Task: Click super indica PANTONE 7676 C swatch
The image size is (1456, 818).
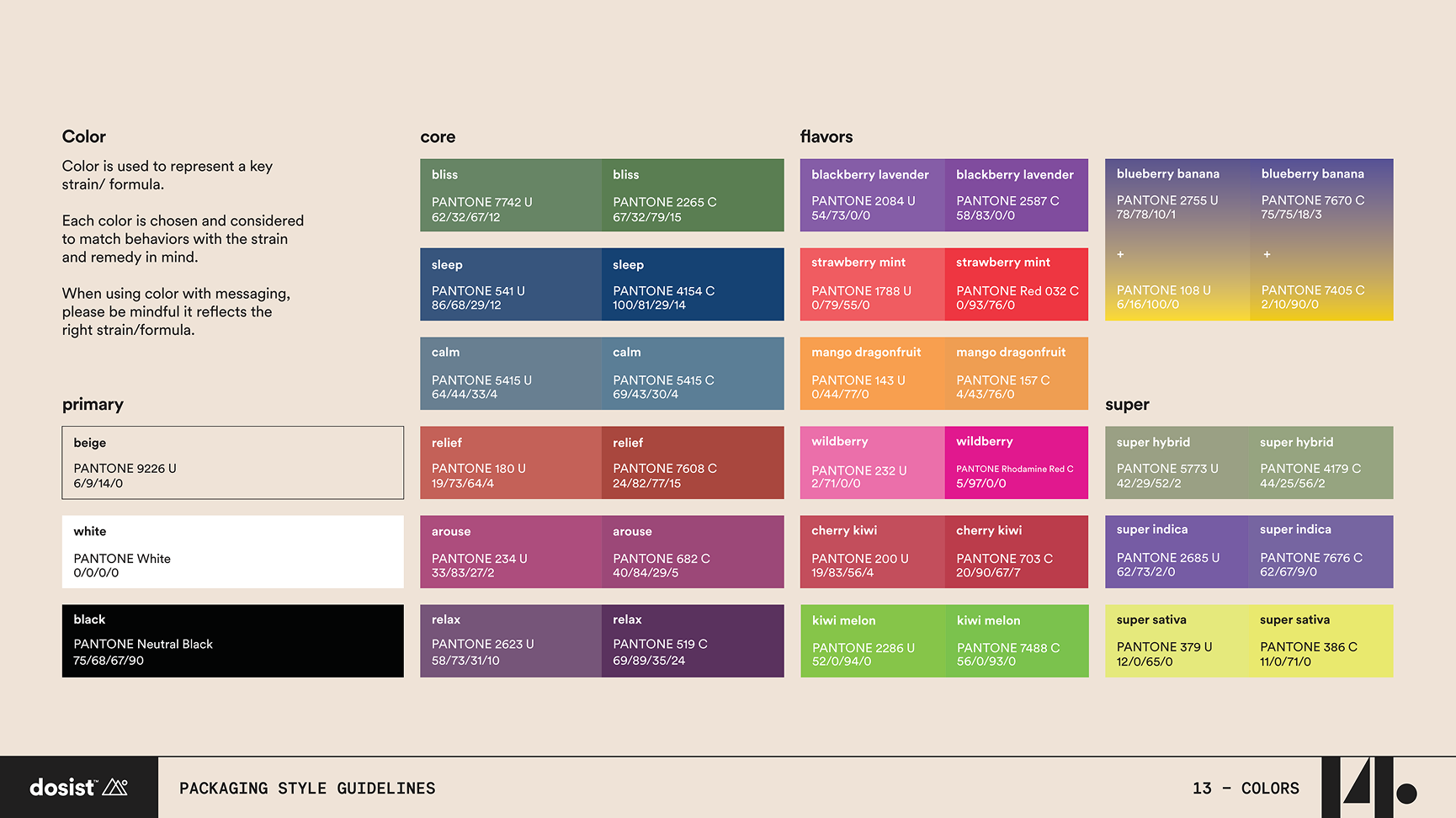Action: [x=1321, y=552]
